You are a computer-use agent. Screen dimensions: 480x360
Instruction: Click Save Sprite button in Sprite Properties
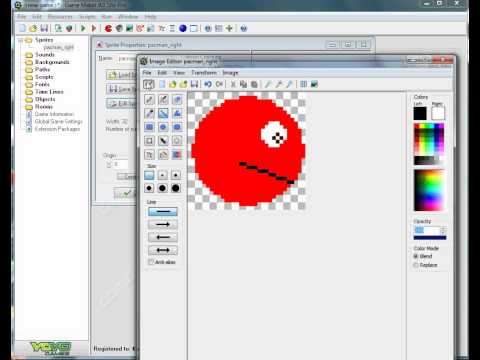coord(121,89)
